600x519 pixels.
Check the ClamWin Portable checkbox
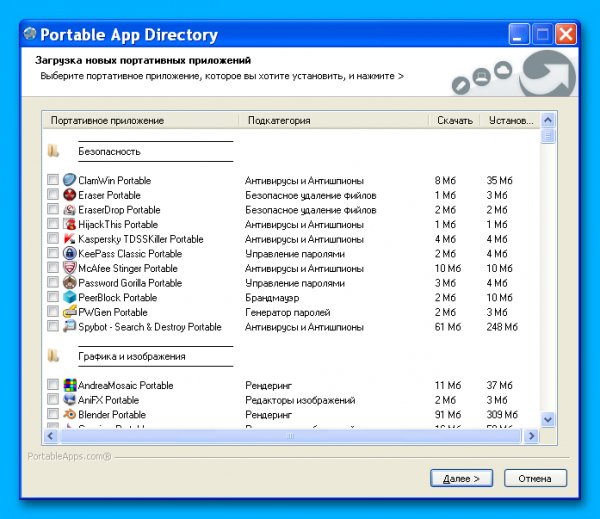pyautogui.click(x=53, y=180)
